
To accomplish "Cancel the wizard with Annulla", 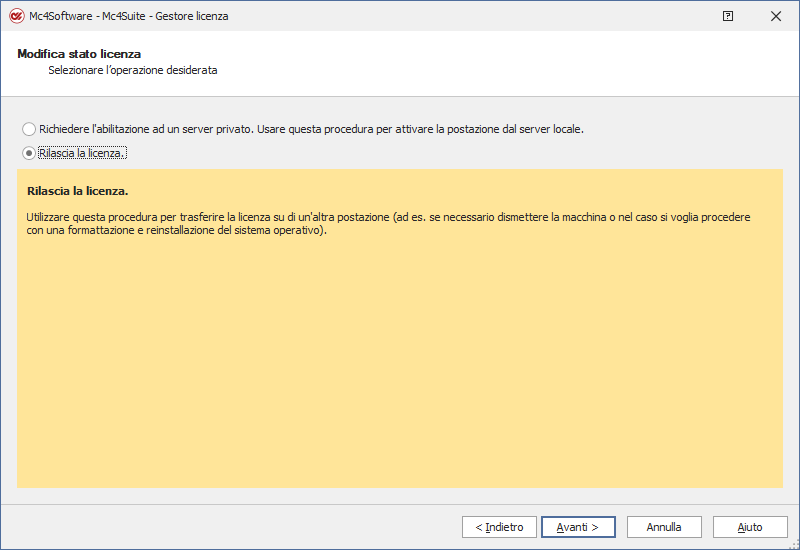I will pyautogui.click(x=664, y=527).
